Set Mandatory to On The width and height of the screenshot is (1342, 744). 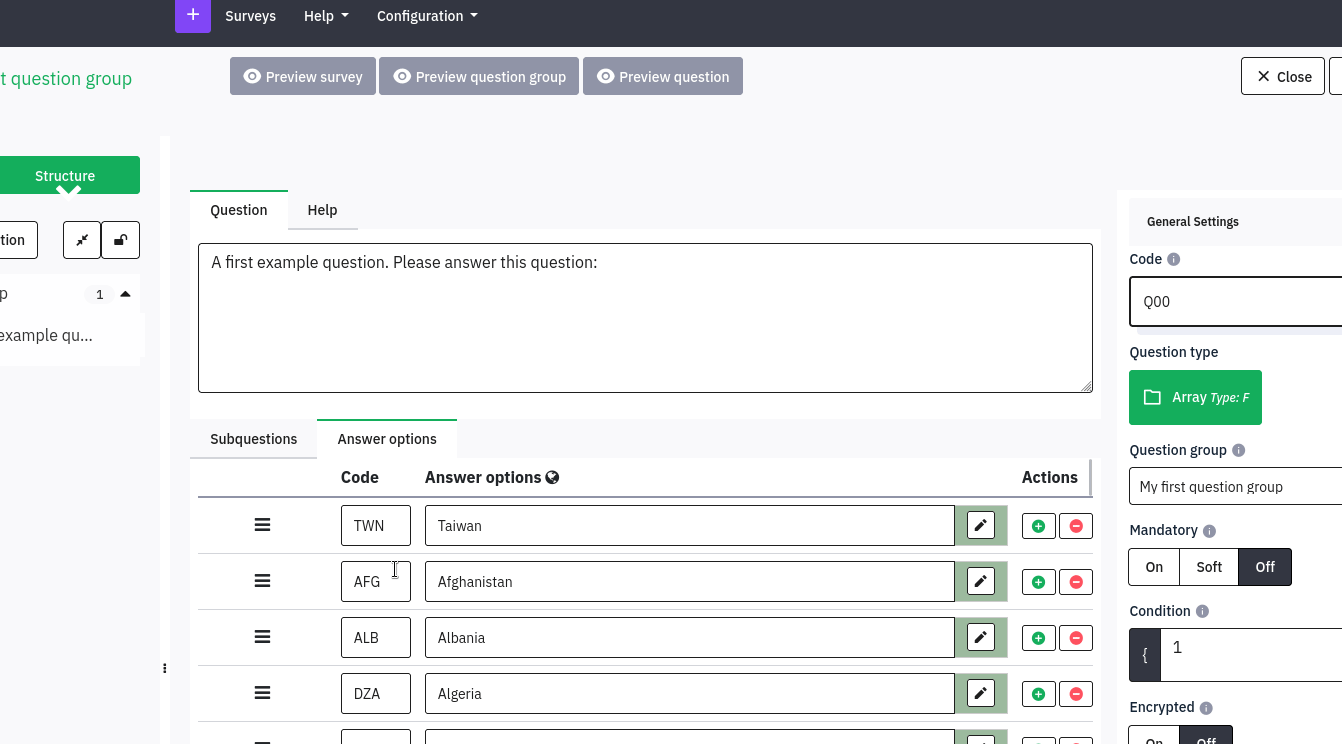tap(1154, 567)
